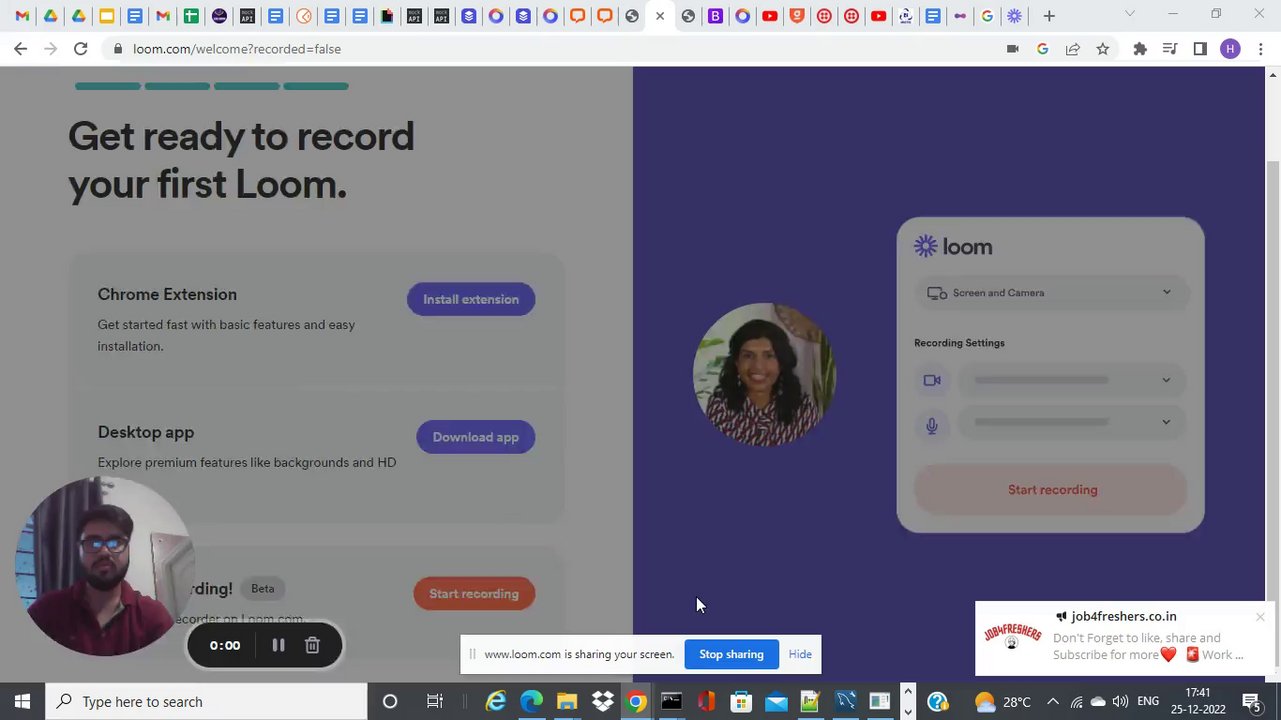The image size is (1281, 720).
Task: Expand the microphone source dropdown
Action: [x=1071, y=422]
